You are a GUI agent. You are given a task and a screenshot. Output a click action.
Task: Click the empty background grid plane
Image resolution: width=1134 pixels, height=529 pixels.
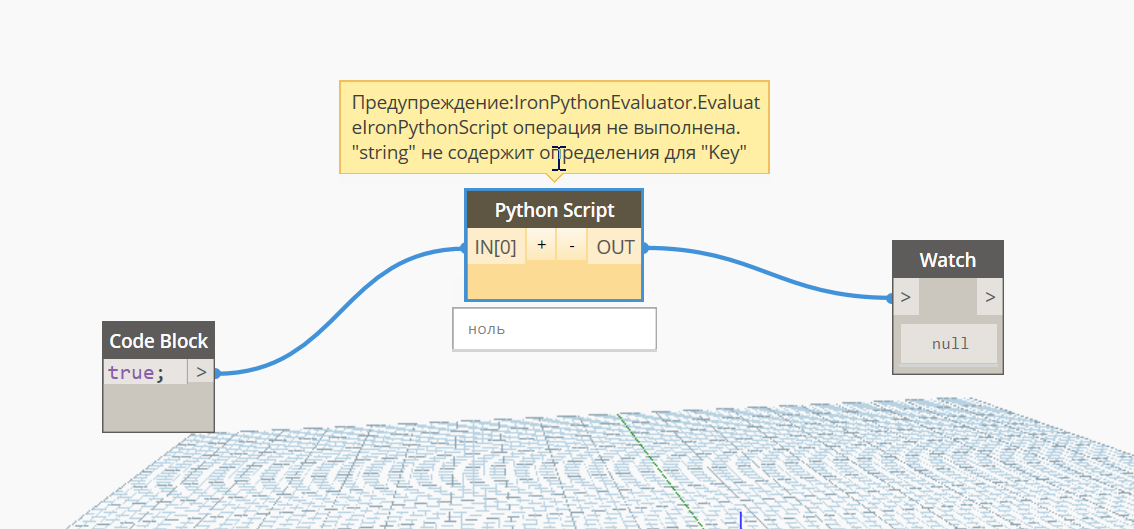pos(400,480)
